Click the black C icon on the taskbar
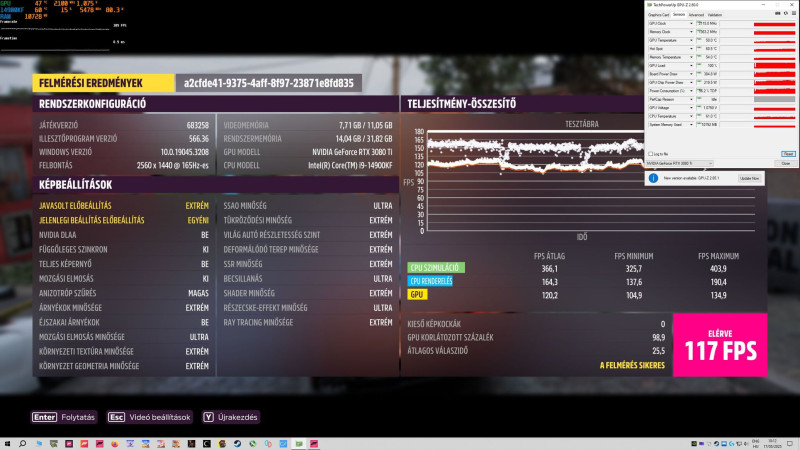The height and width of the screenshot is (450, 800). 207,444
